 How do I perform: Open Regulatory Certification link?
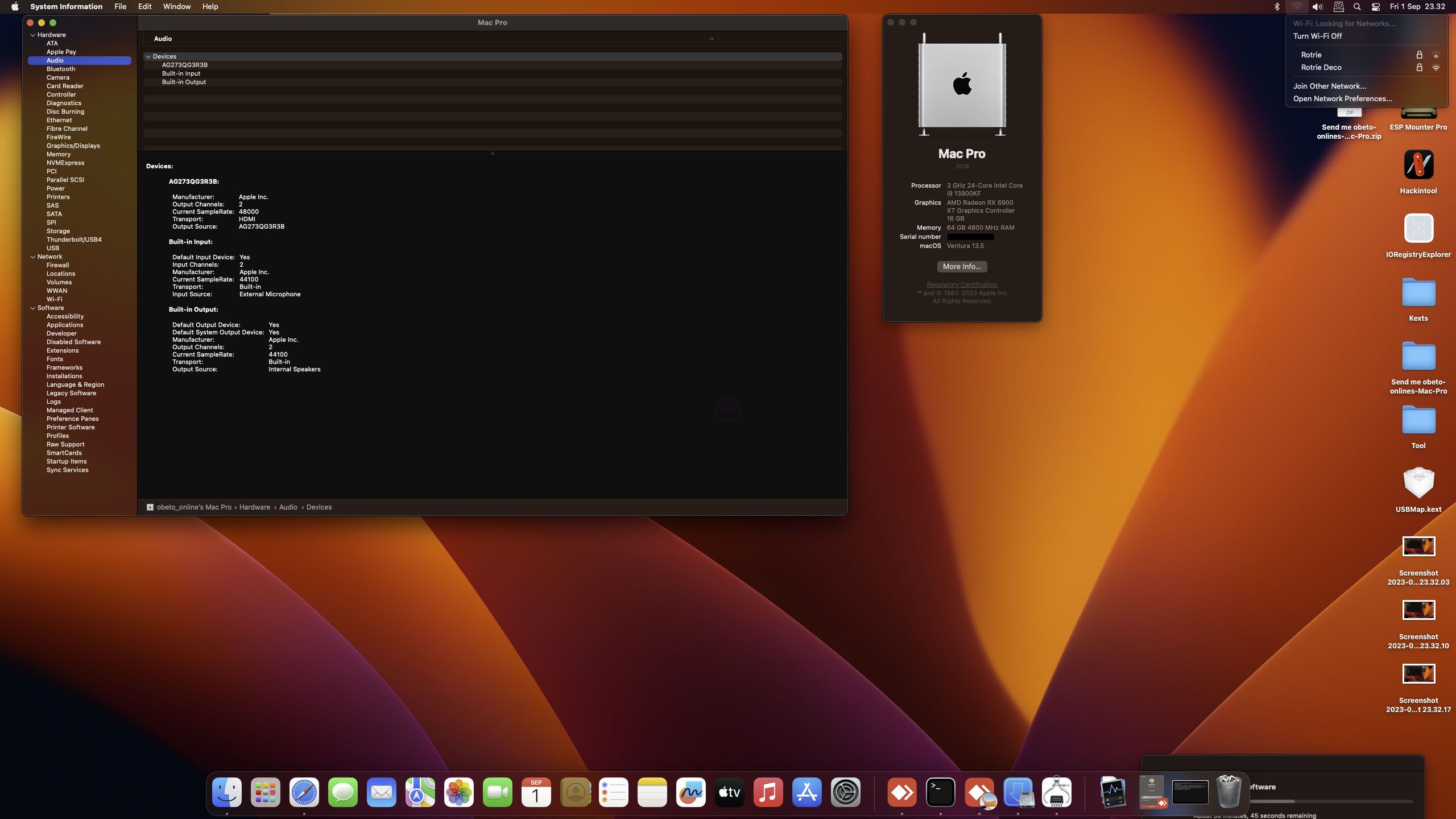(961, 284)
